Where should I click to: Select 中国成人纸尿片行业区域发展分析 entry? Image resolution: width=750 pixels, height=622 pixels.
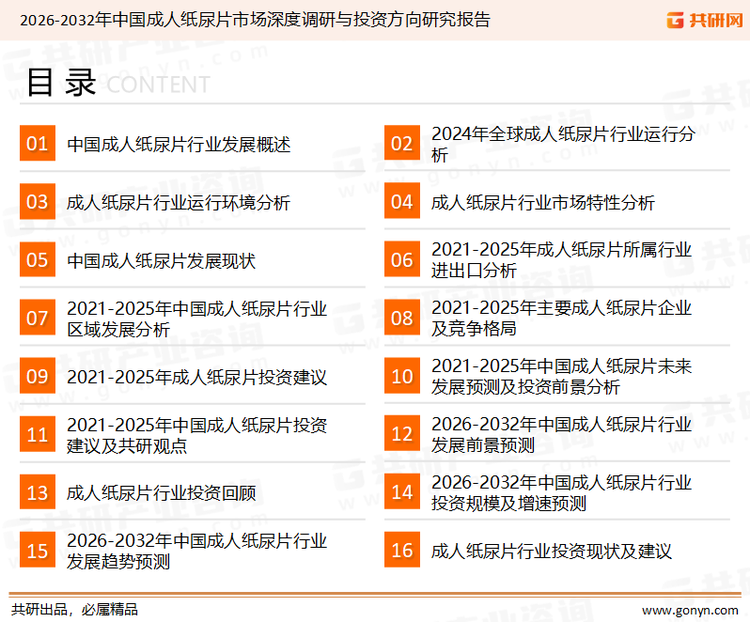click(197, 319)
